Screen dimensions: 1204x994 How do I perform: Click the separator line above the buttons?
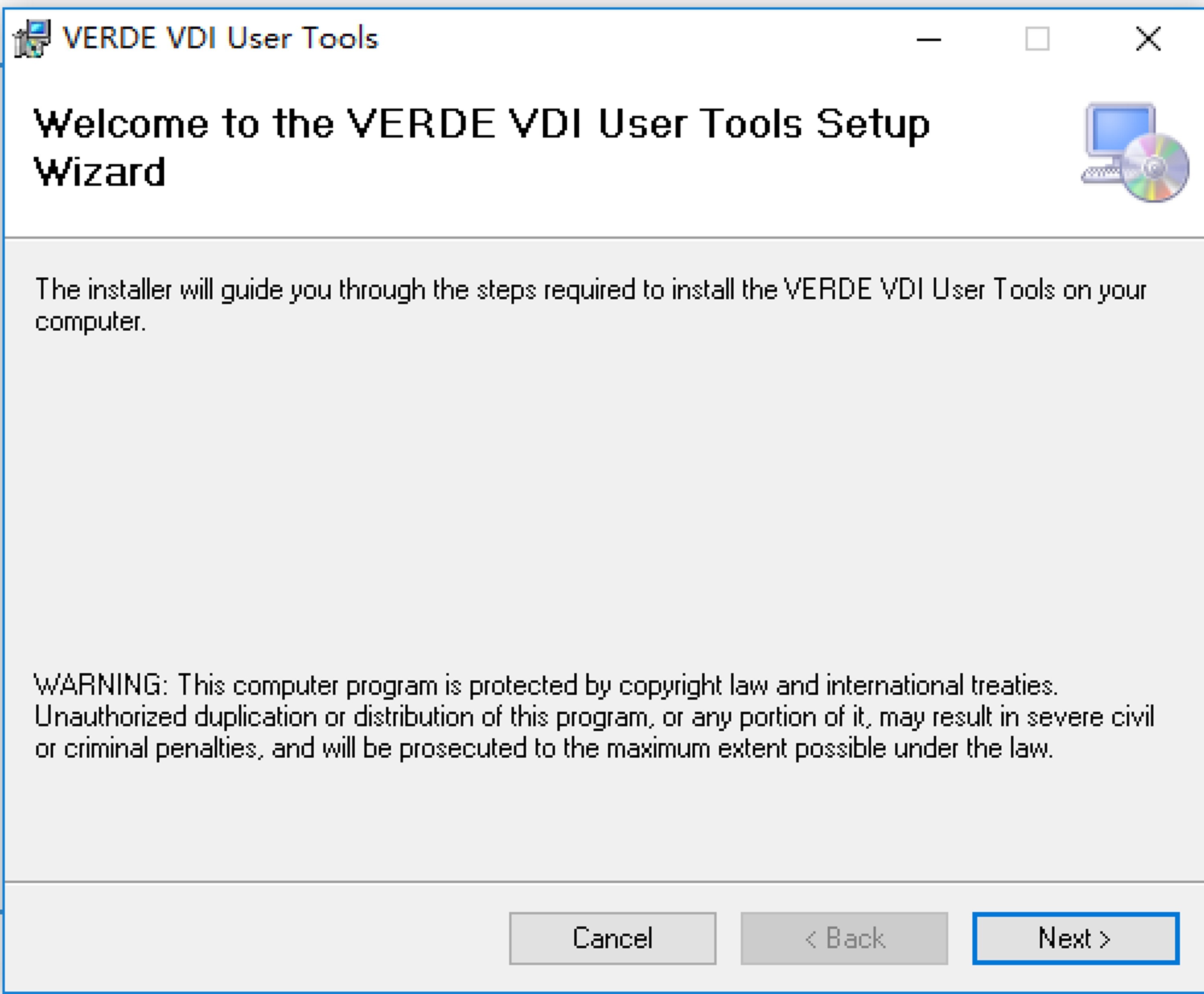pos(604,882)
